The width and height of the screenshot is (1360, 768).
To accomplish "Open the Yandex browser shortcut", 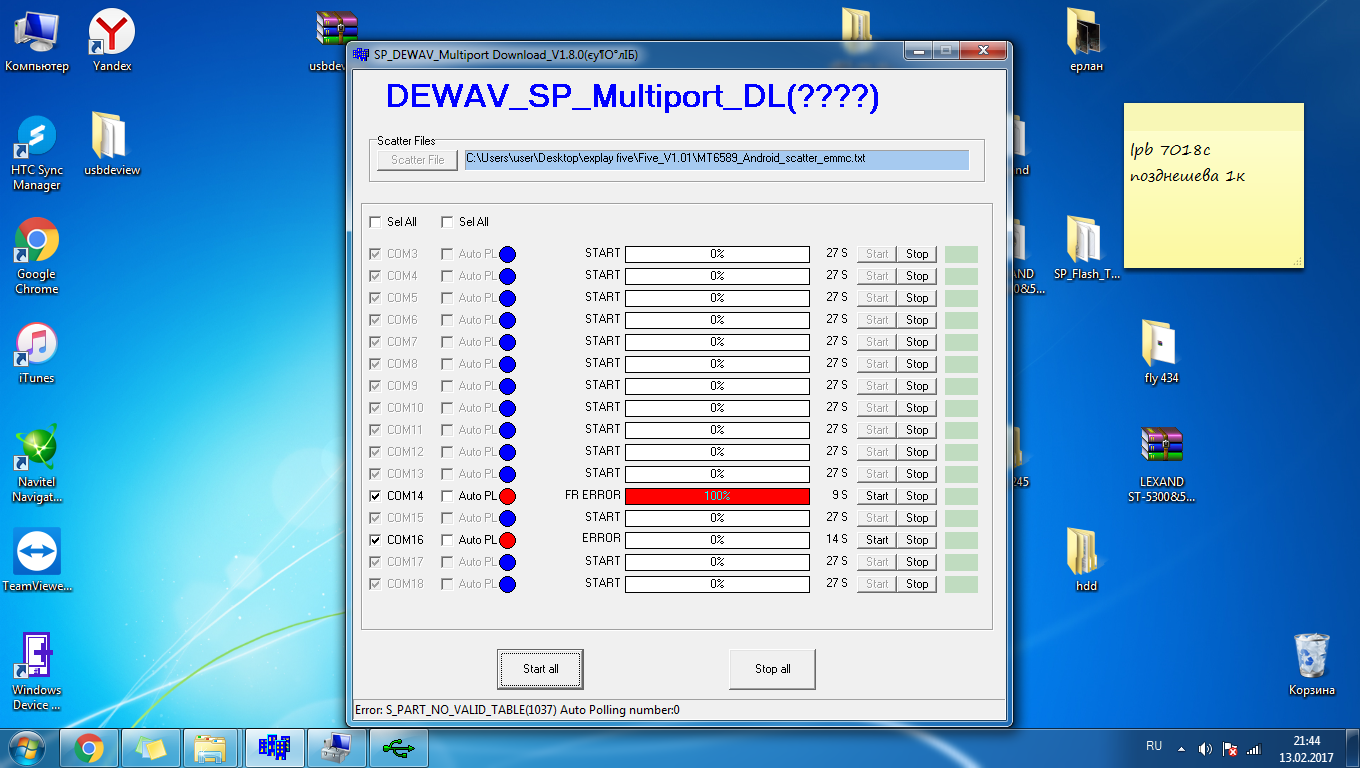I will (x=112, y=33).
